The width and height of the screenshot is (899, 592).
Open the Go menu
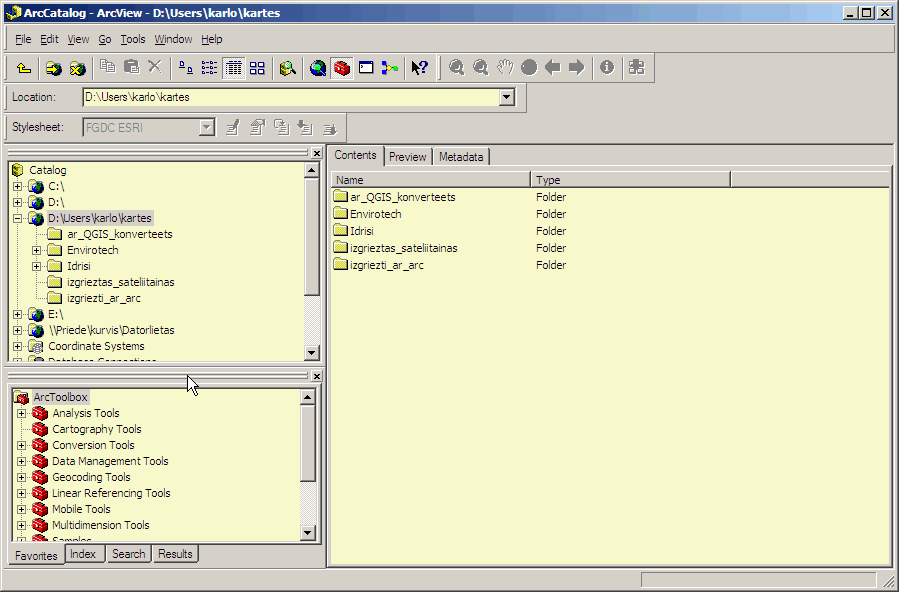pos(105,39)
